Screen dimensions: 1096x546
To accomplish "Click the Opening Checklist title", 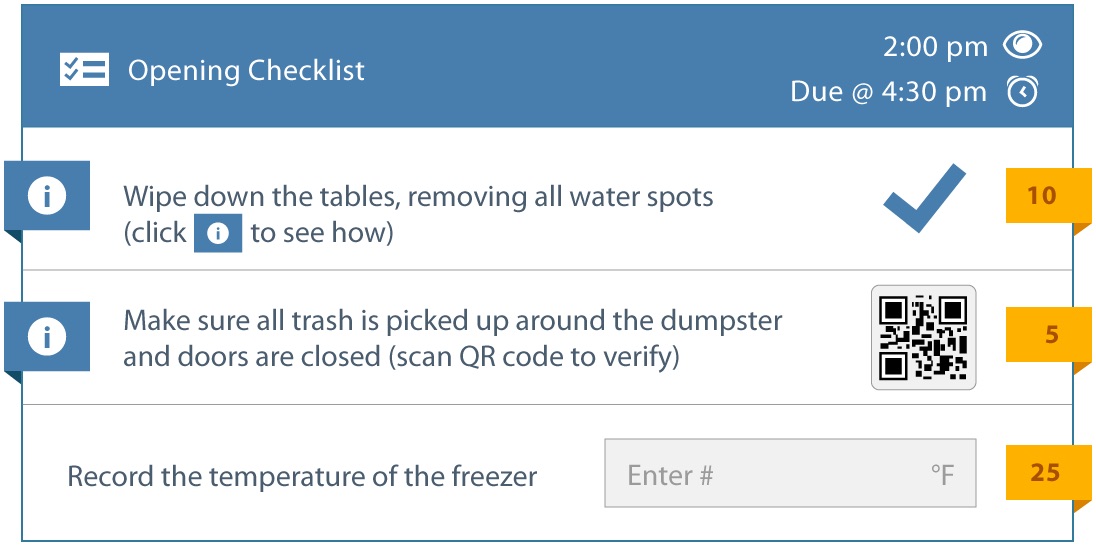I will 246,71.
